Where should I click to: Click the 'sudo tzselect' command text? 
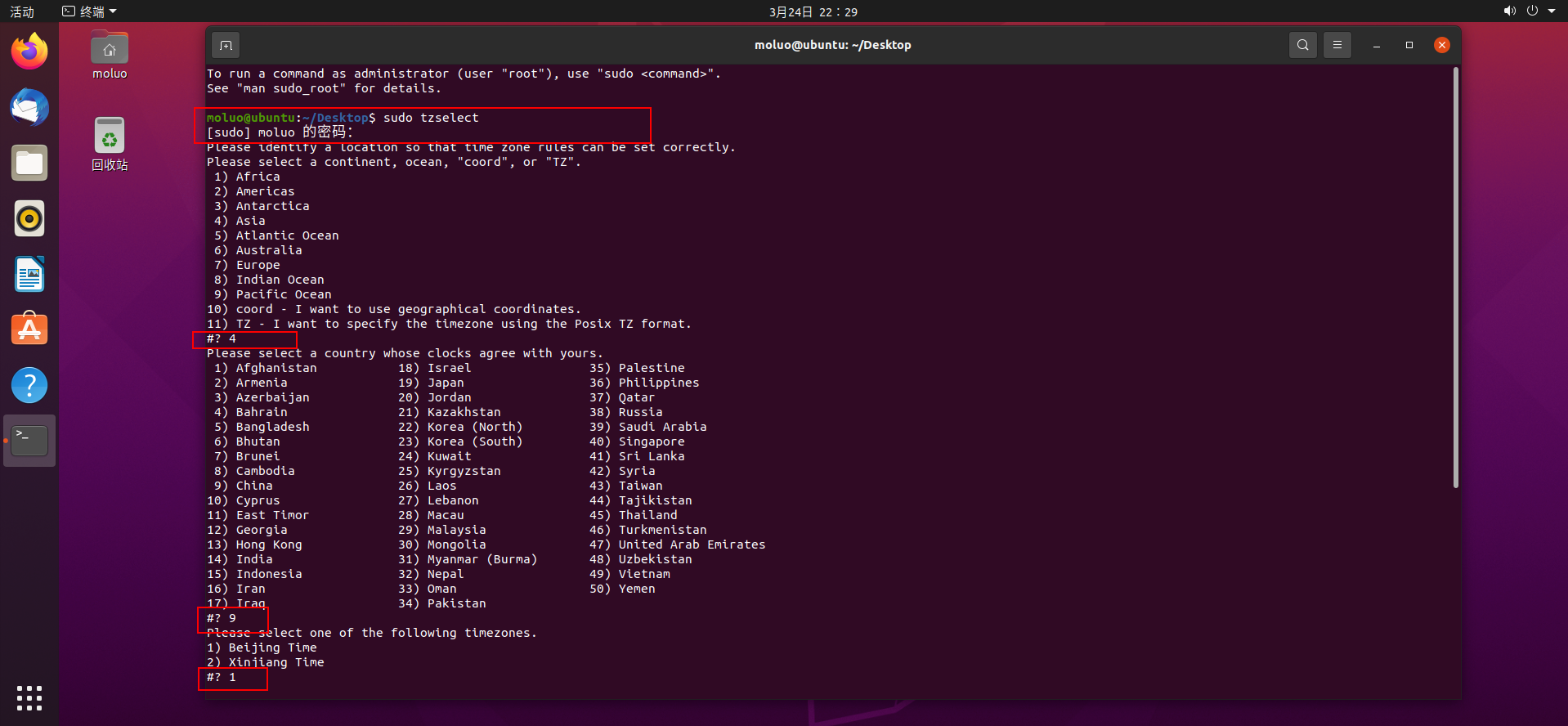coord(431,118)
